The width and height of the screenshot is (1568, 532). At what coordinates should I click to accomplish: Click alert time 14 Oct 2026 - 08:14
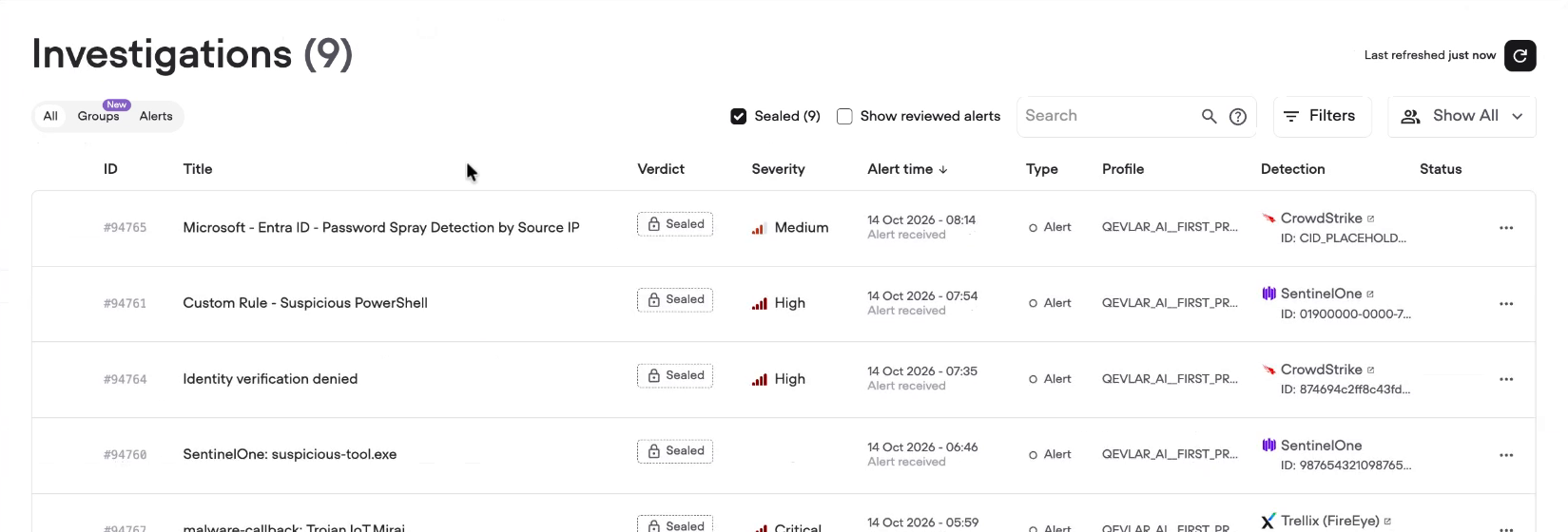921,220
